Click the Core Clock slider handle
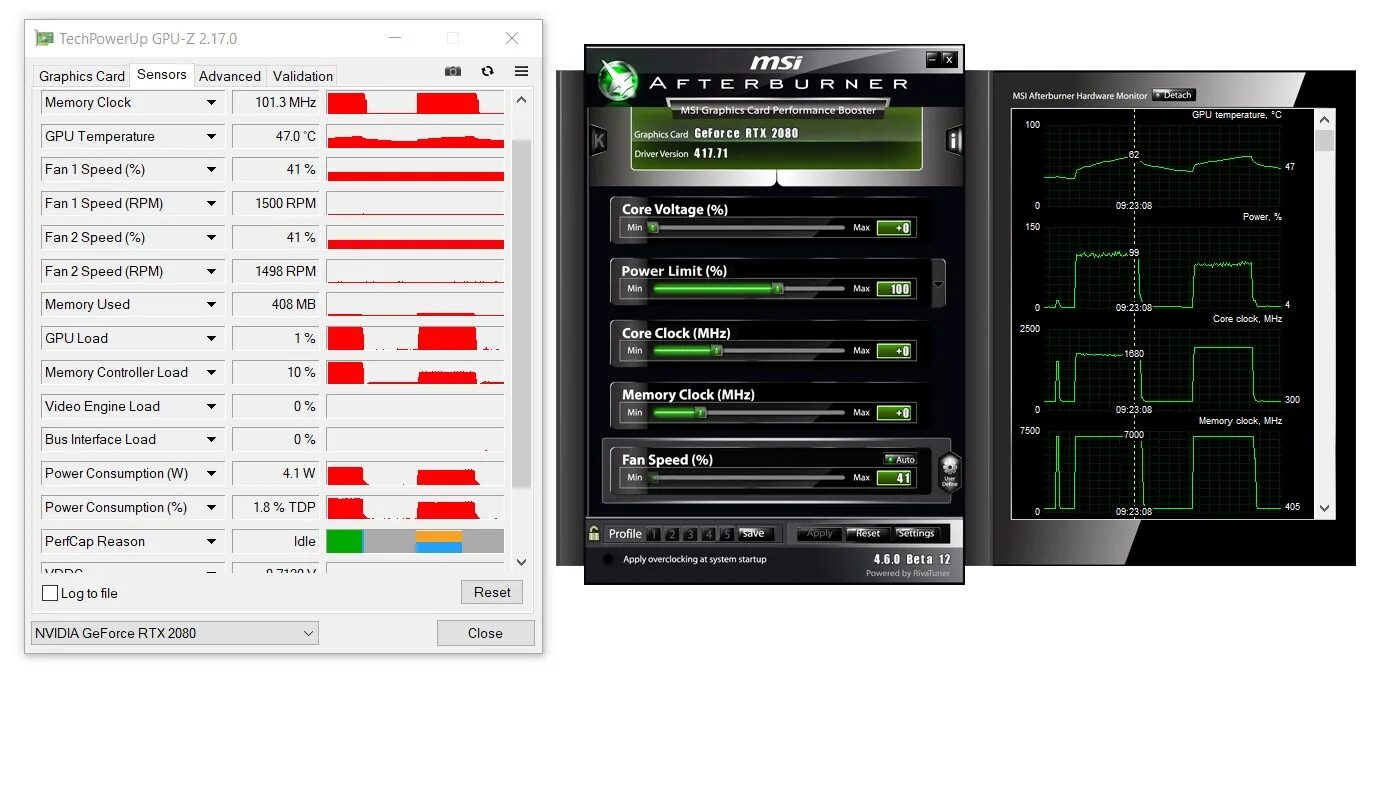Image resolution: width=1375 pixels, height=794 pixels. (716, 351)
